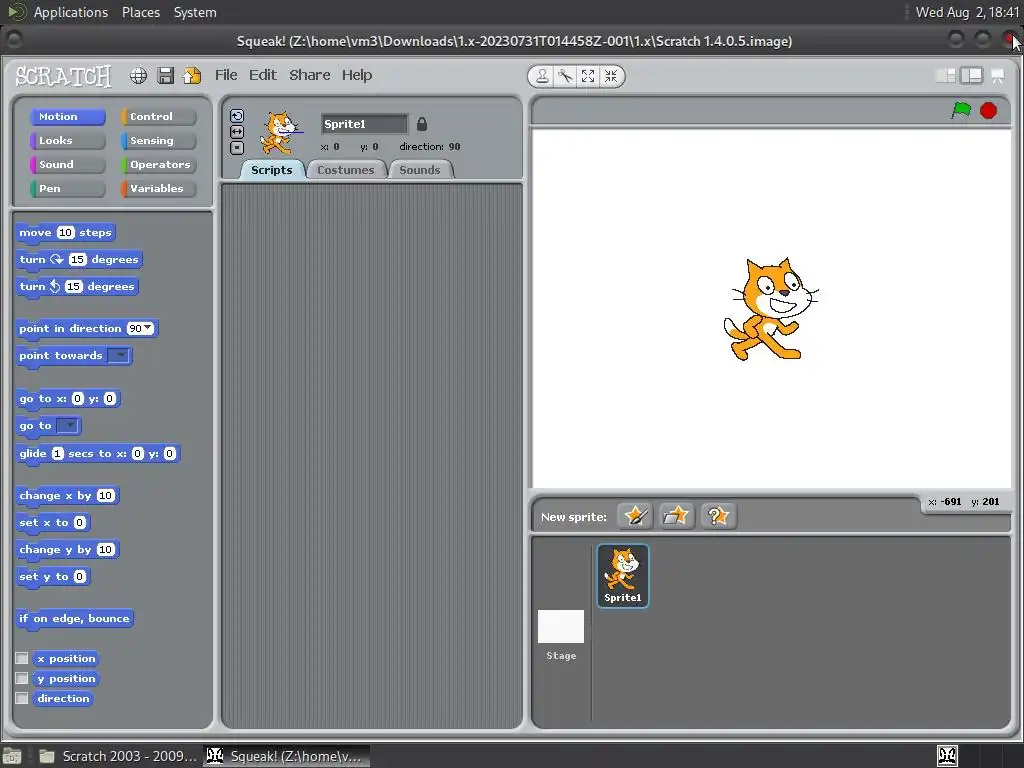Viewport: 1024px width, 768px height.
Task: Open the File menu
Action: pyautogui.click(x=226, y=75)
